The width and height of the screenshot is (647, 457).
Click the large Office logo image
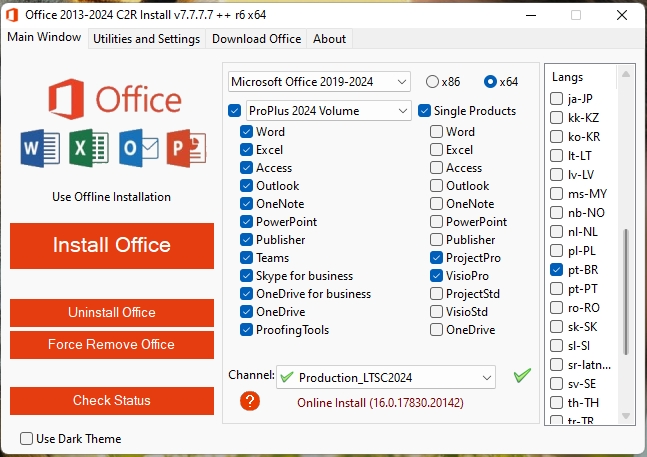115,99
